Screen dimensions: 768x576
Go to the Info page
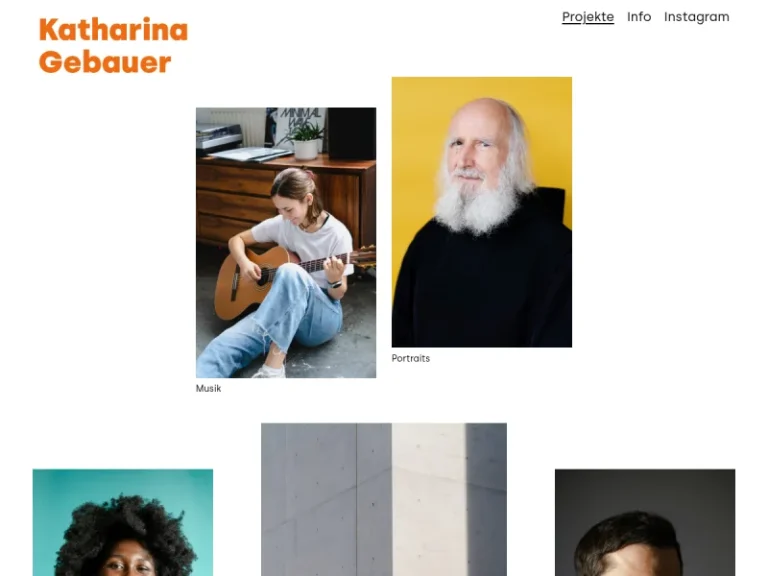(x=639, y=17)
